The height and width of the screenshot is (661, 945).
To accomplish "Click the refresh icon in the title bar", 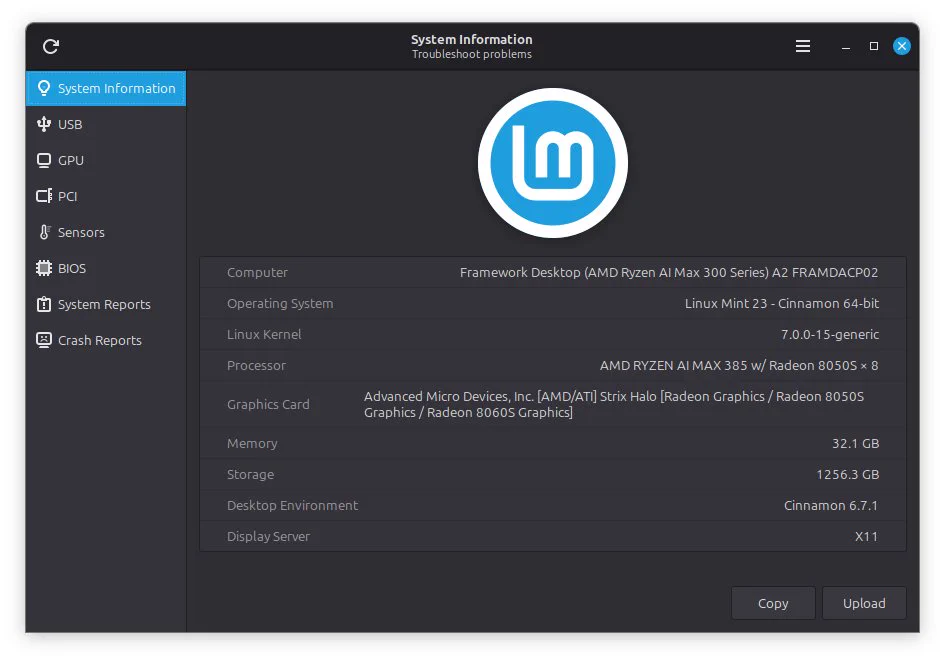I will (51, 46).
